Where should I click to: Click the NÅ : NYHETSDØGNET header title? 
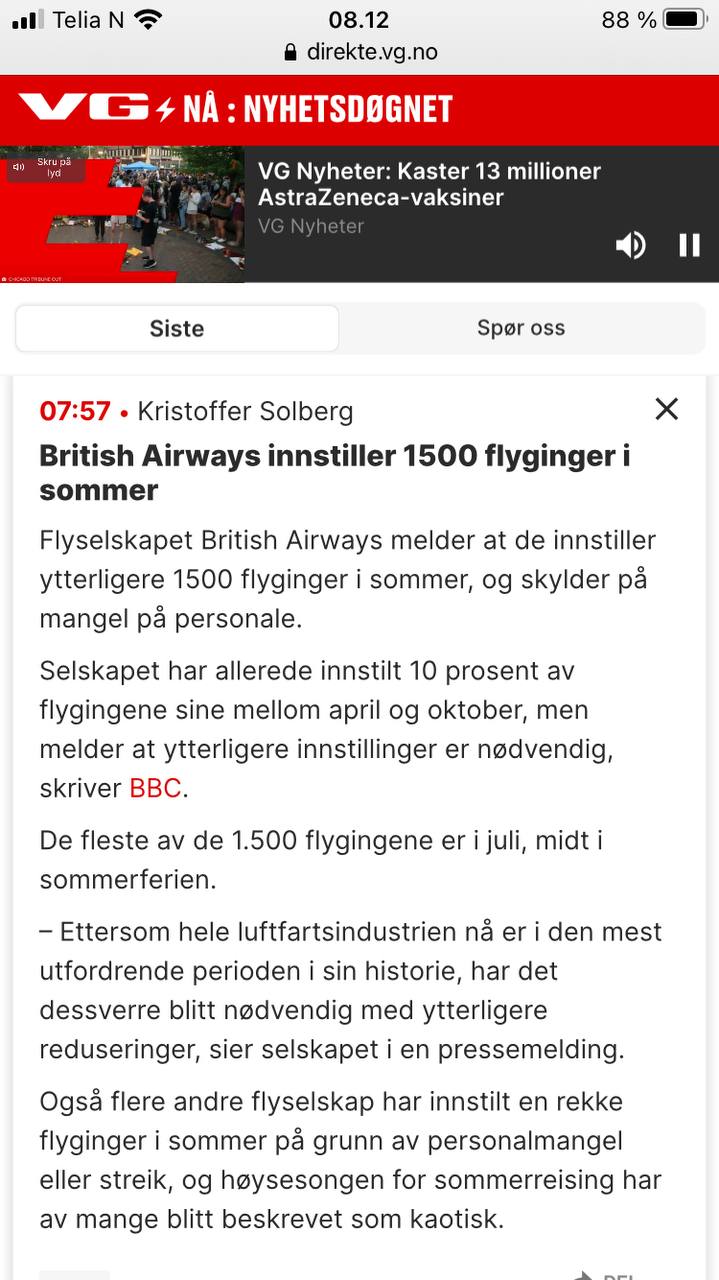[318, 109]
